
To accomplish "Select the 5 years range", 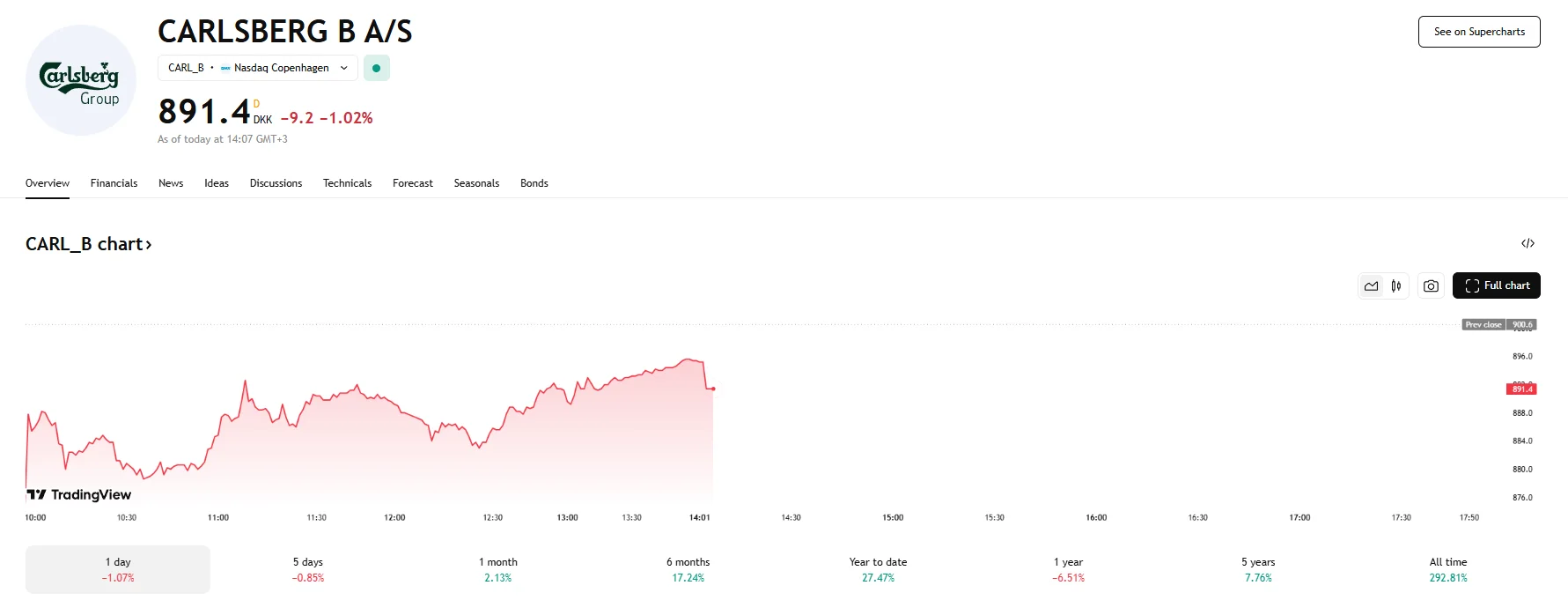I will 1258,569.
